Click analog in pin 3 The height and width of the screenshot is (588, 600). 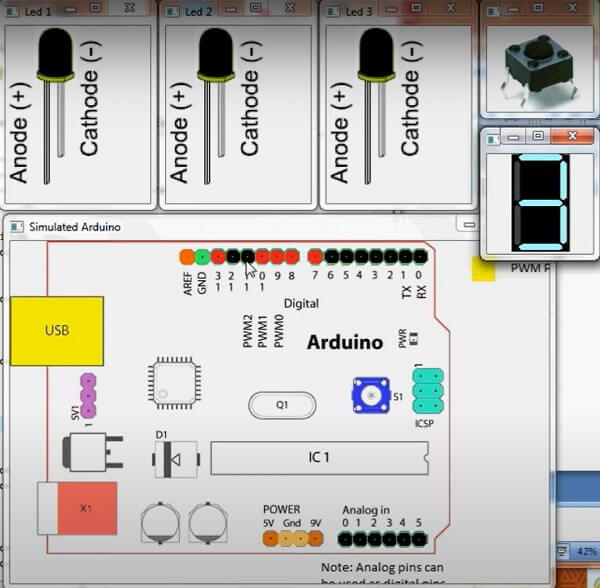point(390,539)
